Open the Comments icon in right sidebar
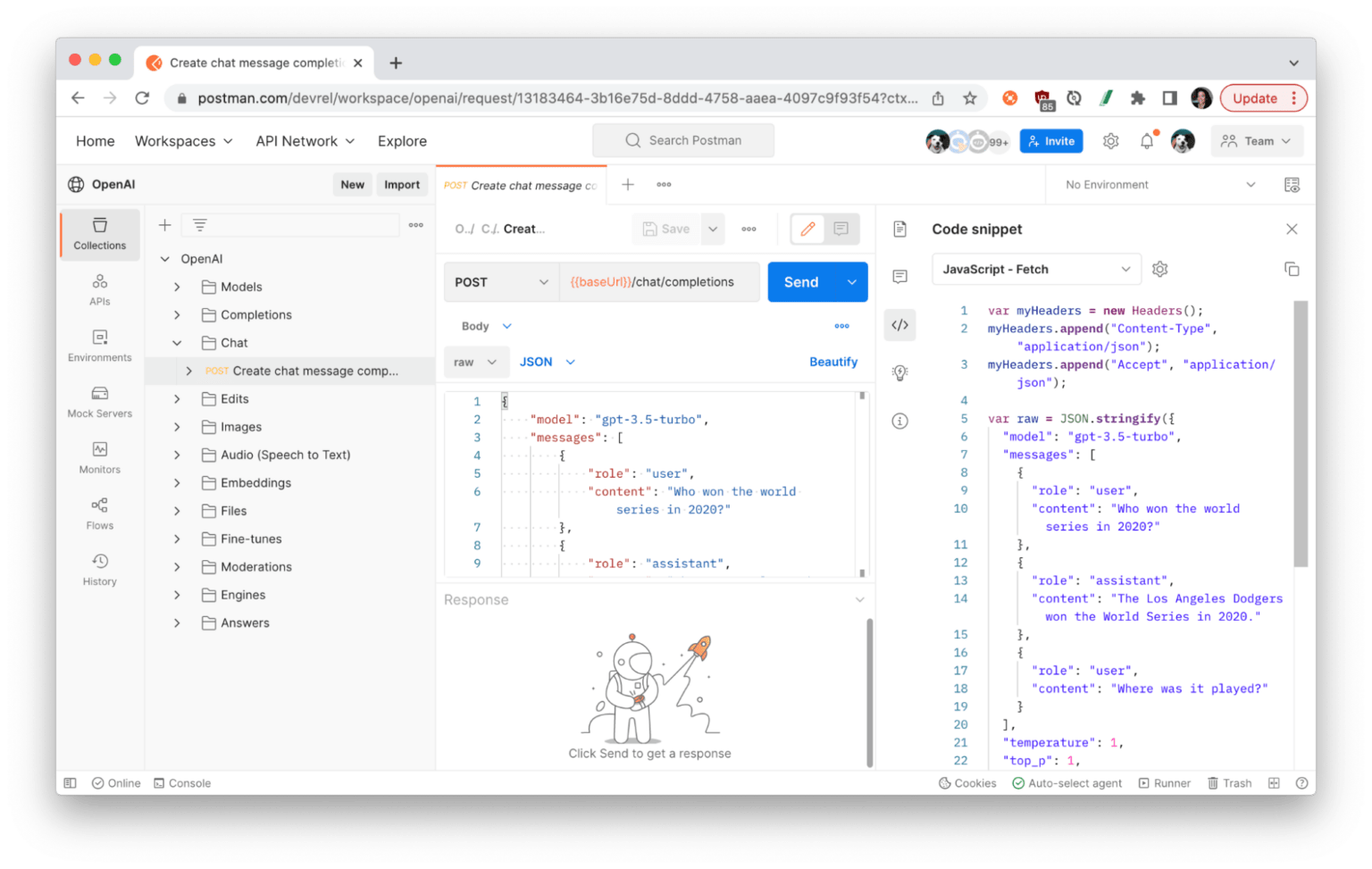 click(899, 277)
